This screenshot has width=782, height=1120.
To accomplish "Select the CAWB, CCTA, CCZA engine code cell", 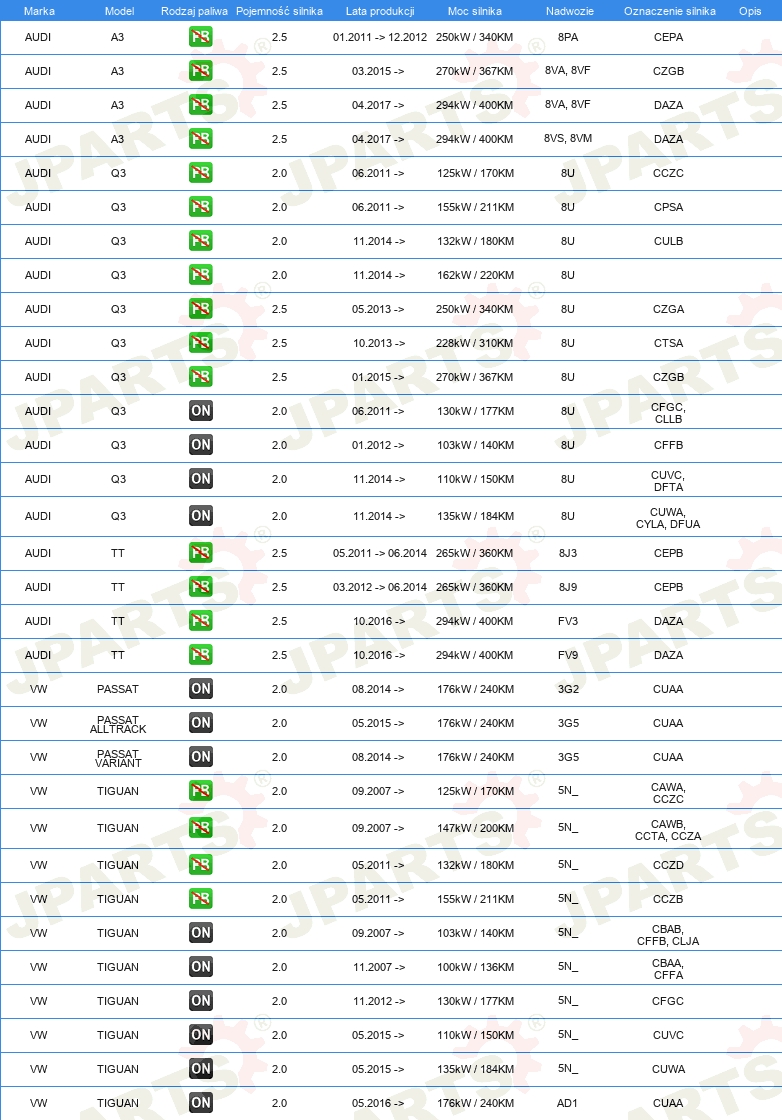I will 668,830.
